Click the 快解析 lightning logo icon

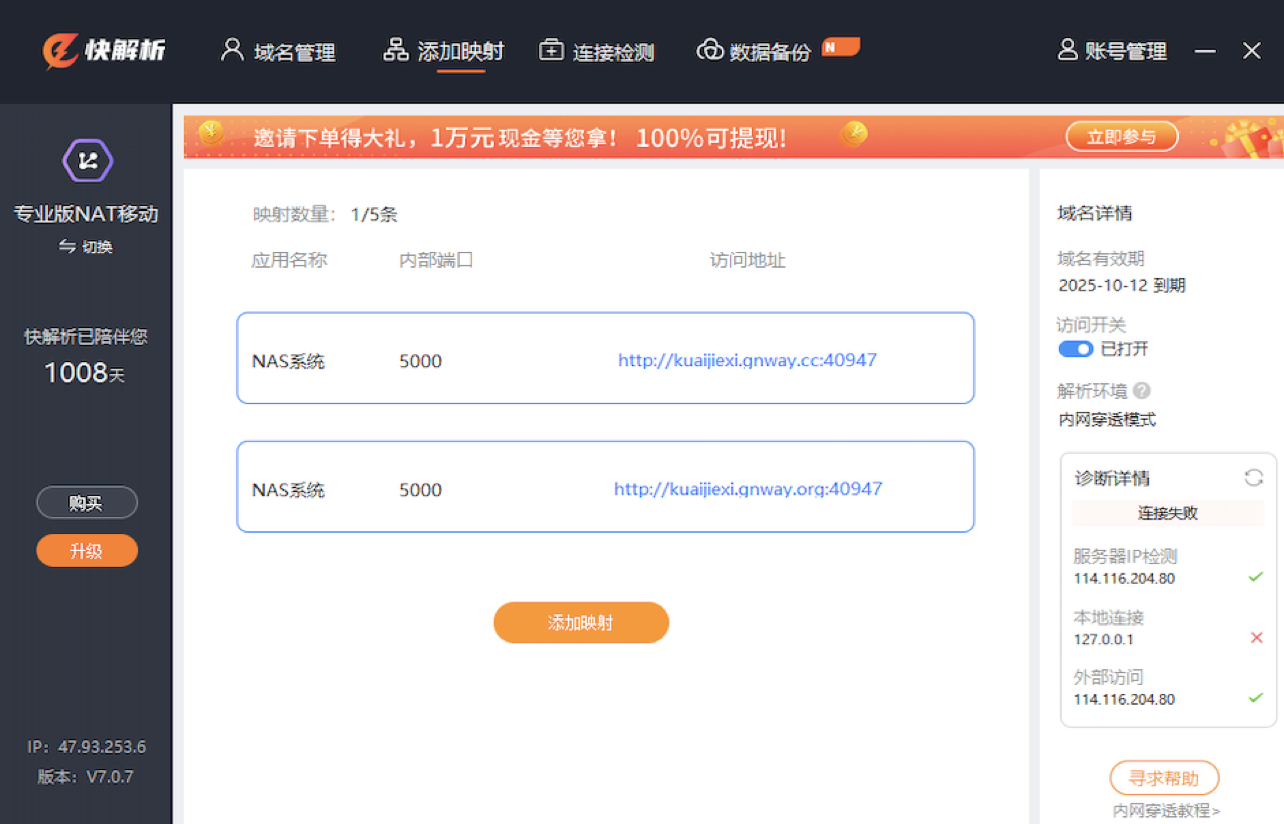61,50
